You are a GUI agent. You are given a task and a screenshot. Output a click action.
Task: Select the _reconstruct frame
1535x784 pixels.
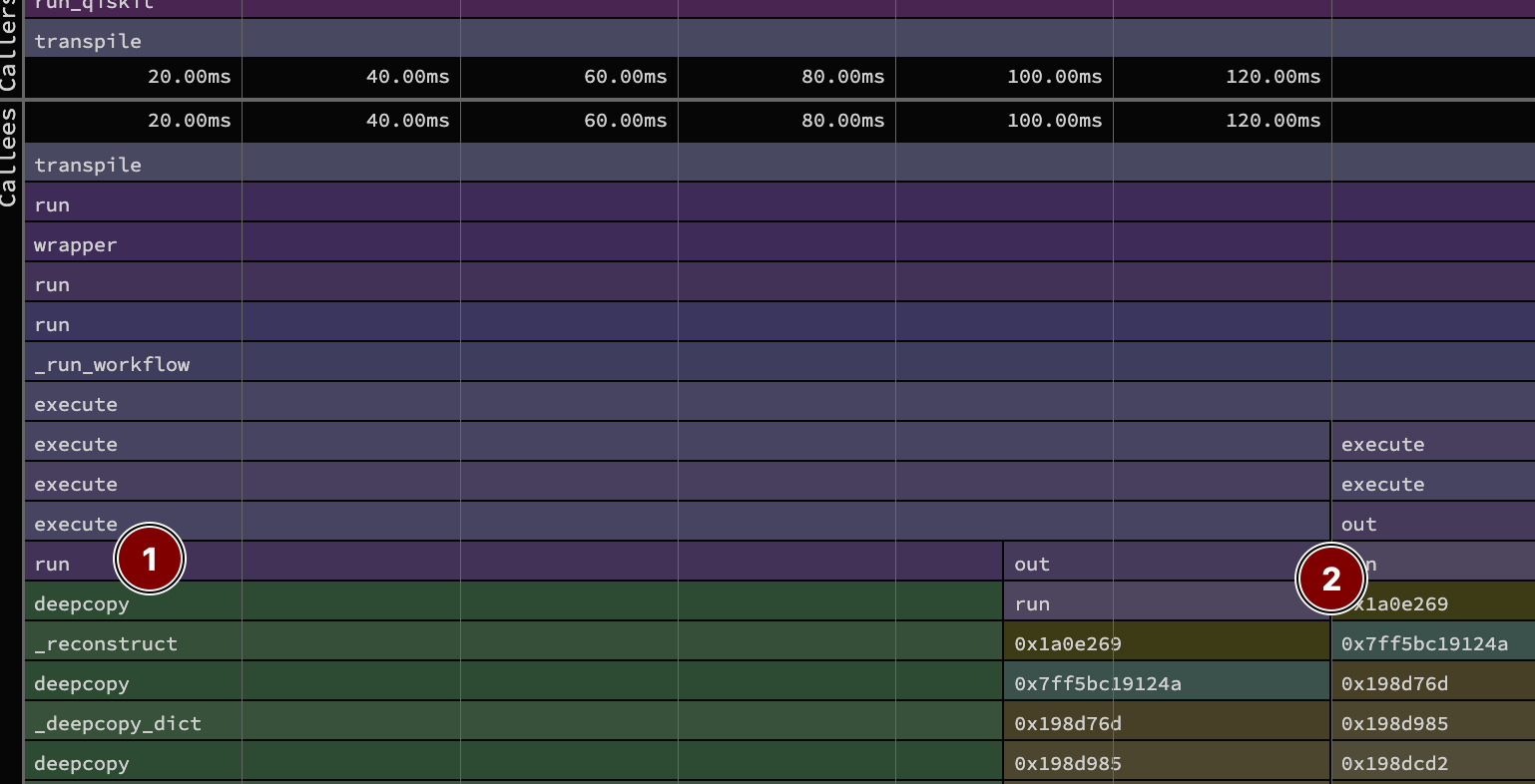click(x=106, y=643)
